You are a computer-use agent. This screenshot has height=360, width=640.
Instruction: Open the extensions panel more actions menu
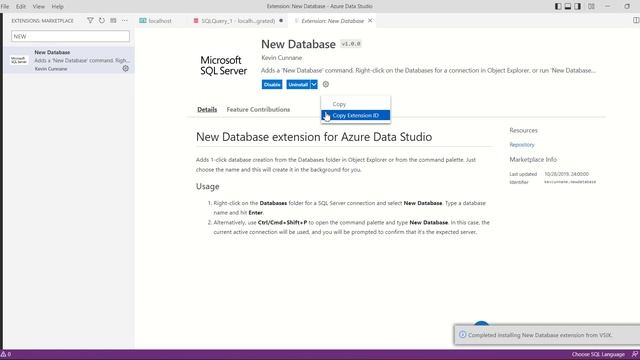(124, 20)
